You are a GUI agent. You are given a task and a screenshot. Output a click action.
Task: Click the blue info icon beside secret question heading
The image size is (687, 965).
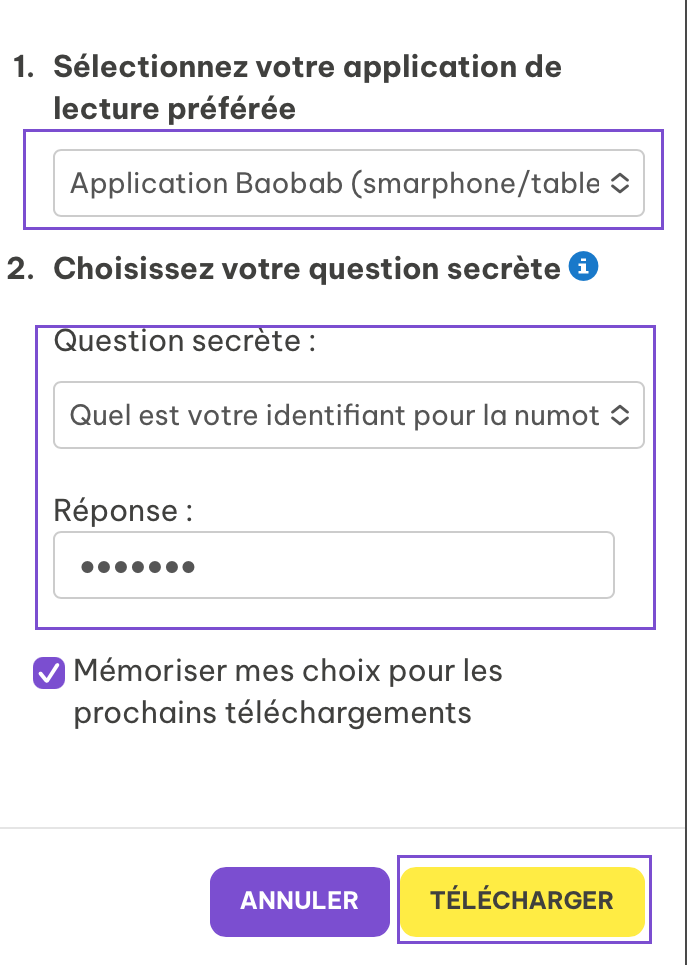(583, 266)
